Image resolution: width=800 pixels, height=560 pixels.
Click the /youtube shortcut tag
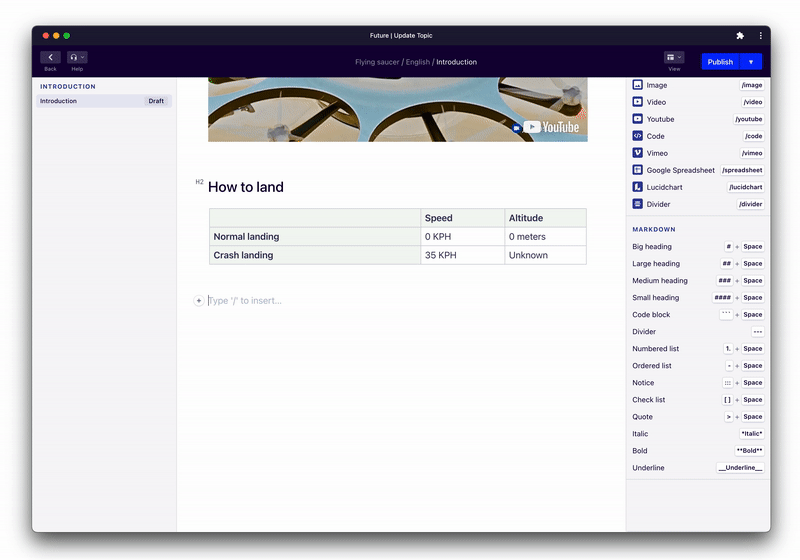tap(748, 119)
